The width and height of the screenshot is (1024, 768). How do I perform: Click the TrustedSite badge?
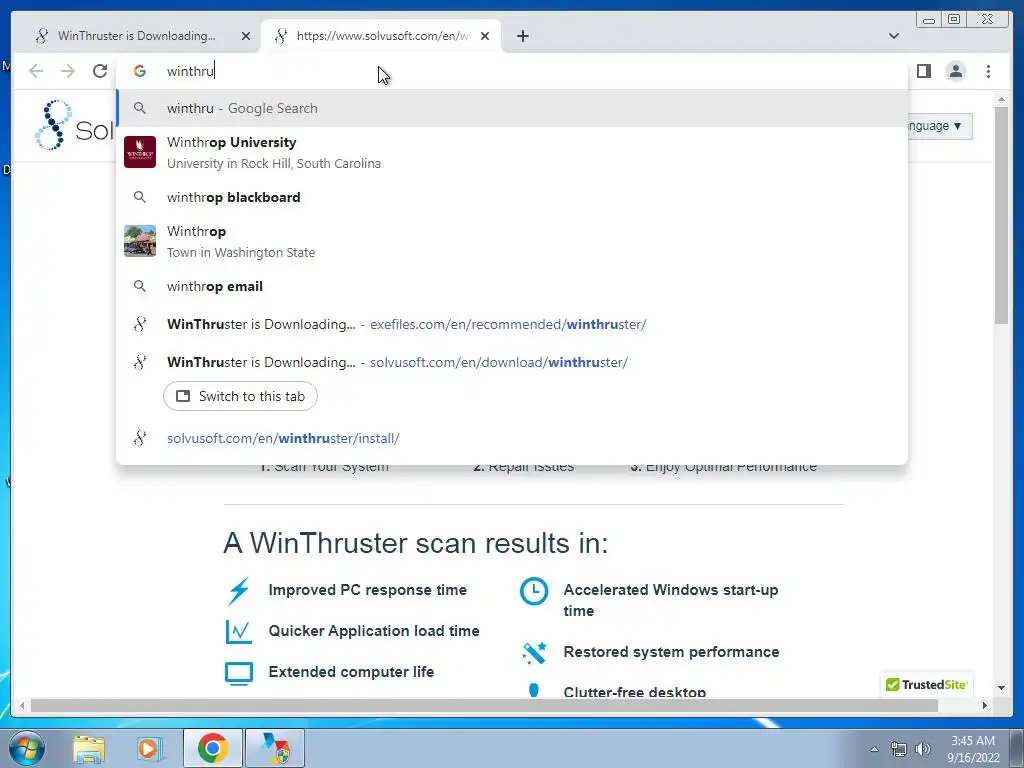926,684
